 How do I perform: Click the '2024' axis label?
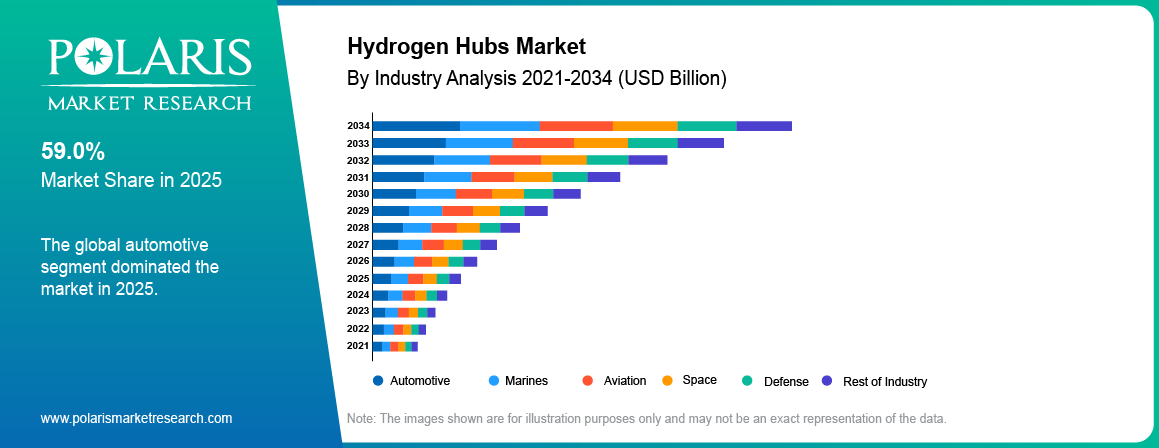coord(358,295)
